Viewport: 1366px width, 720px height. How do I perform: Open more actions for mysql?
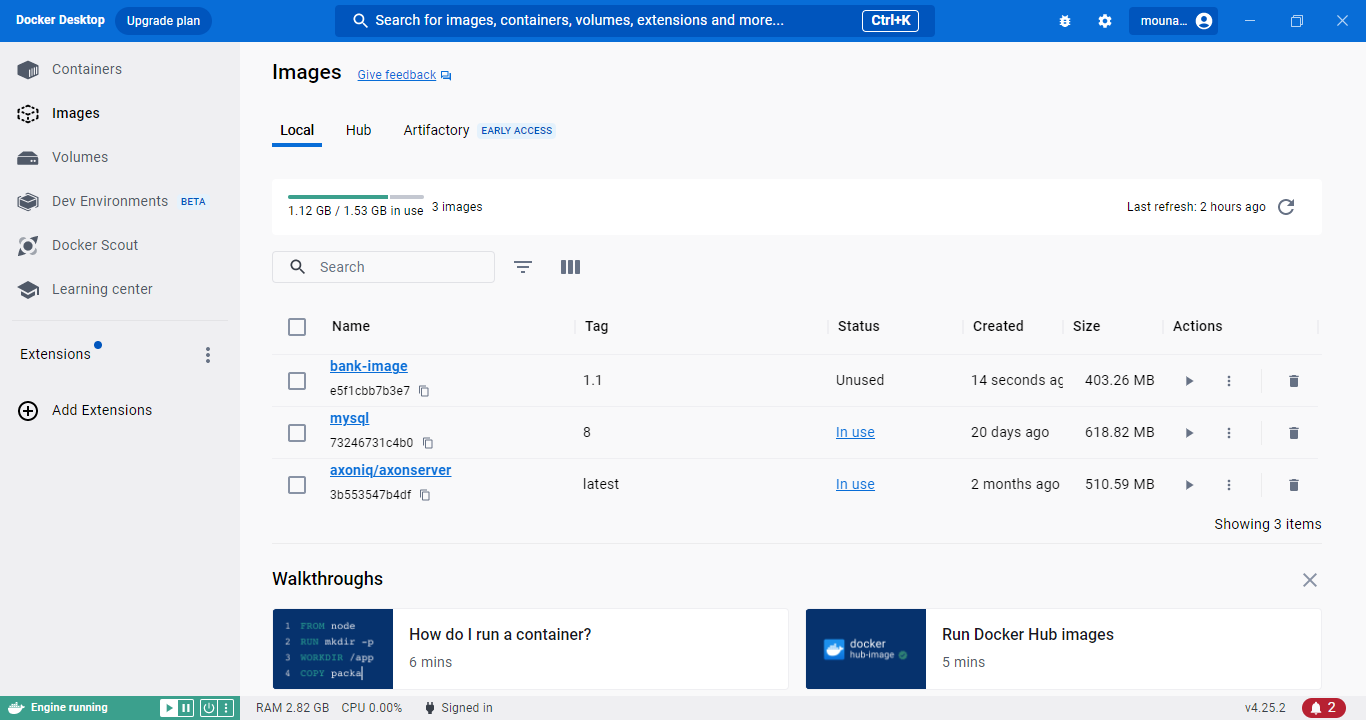click(1229, 433)
